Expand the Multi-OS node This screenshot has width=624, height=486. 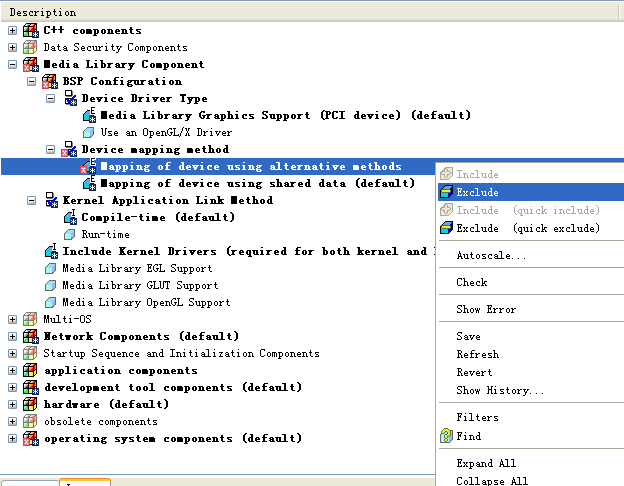[x=12, y=320]
